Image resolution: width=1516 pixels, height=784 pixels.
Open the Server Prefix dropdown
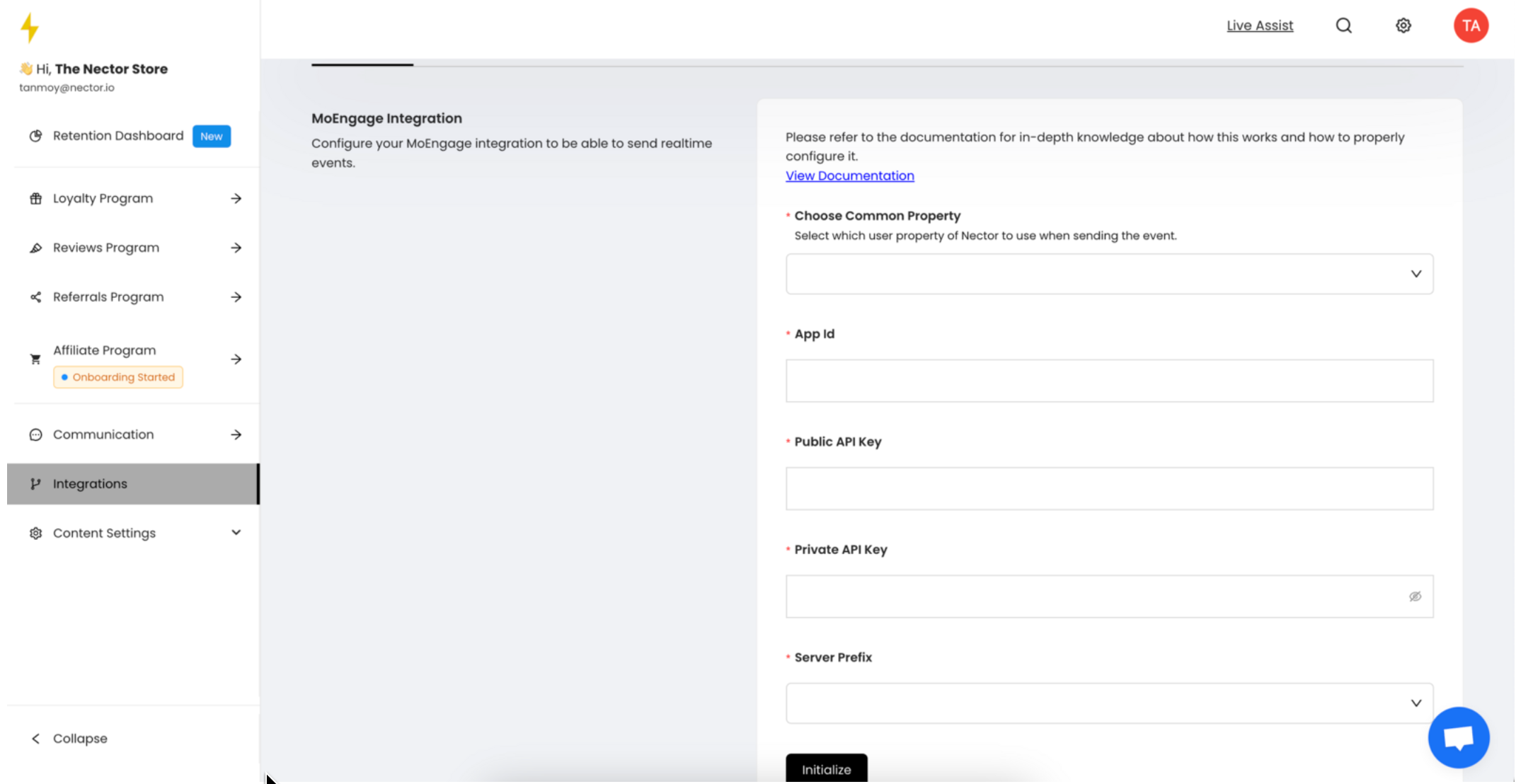1109,703
